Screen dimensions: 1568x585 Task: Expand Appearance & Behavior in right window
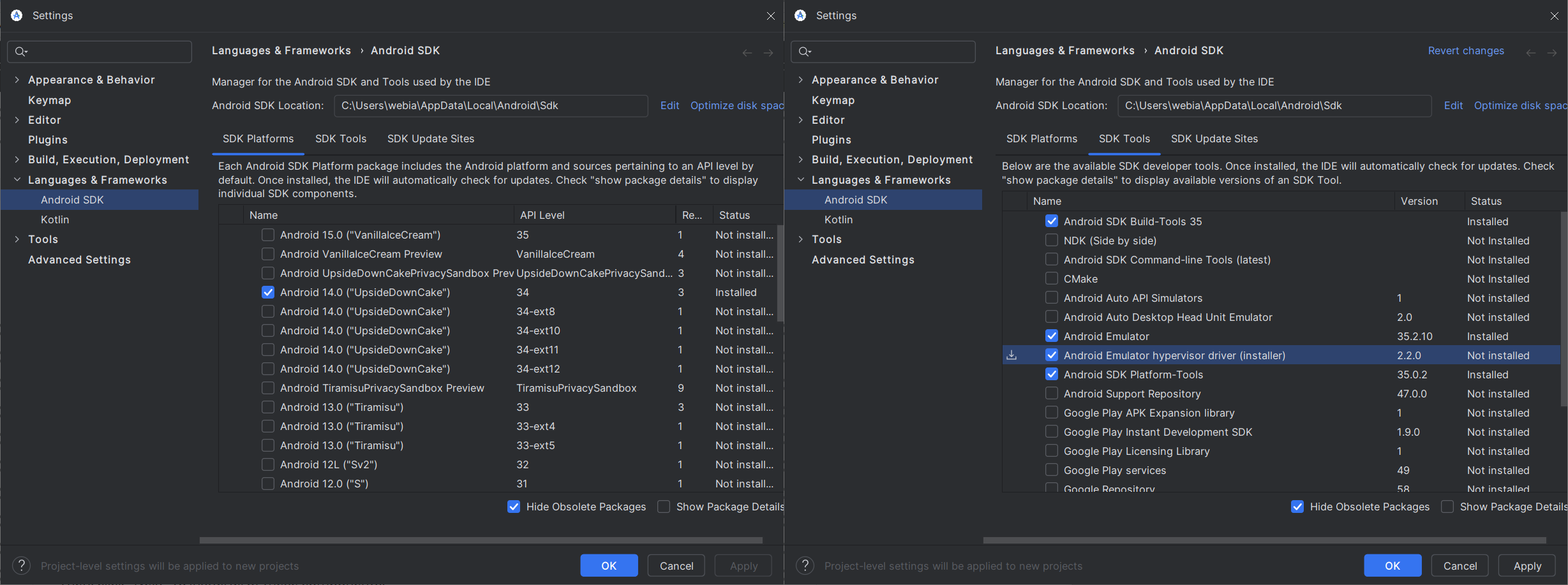[x=800, y=80]
